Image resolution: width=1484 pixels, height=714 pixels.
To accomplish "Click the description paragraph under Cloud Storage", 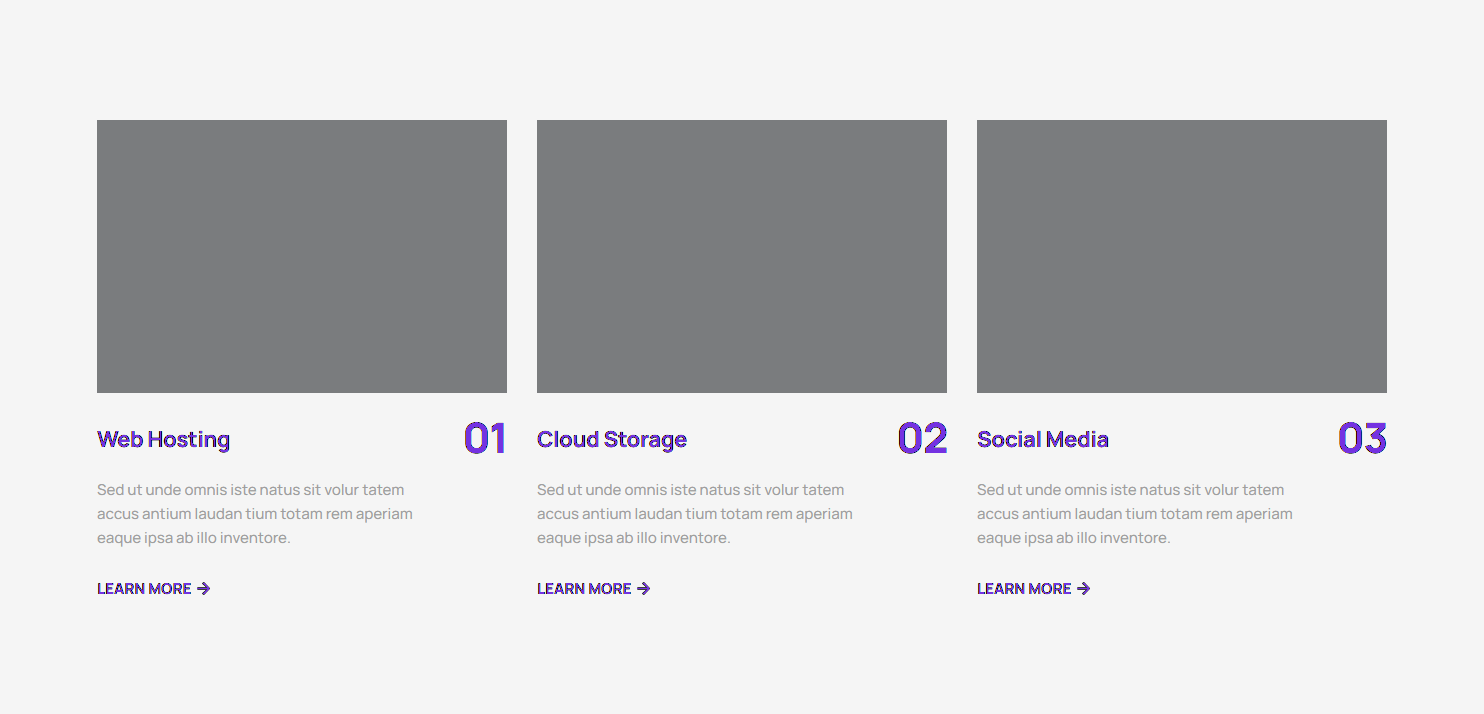I will [695, 514].
